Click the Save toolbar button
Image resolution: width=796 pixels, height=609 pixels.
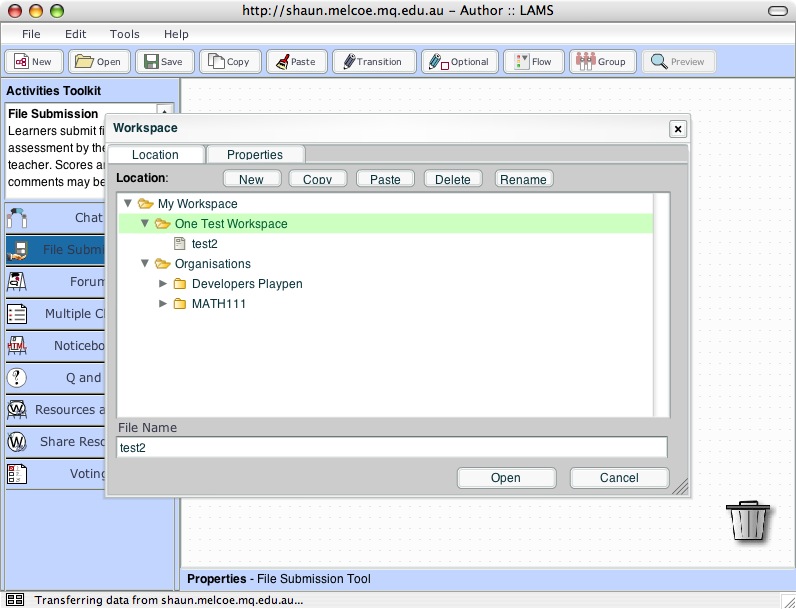[x=164, y=61]
